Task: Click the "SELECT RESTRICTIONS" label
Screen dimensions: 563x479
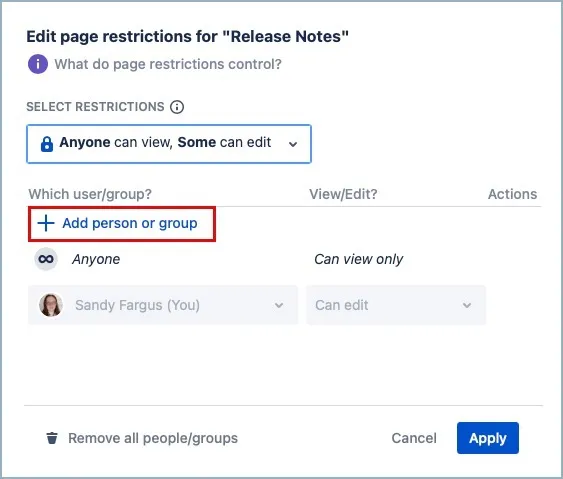Action: click(95, 107)
